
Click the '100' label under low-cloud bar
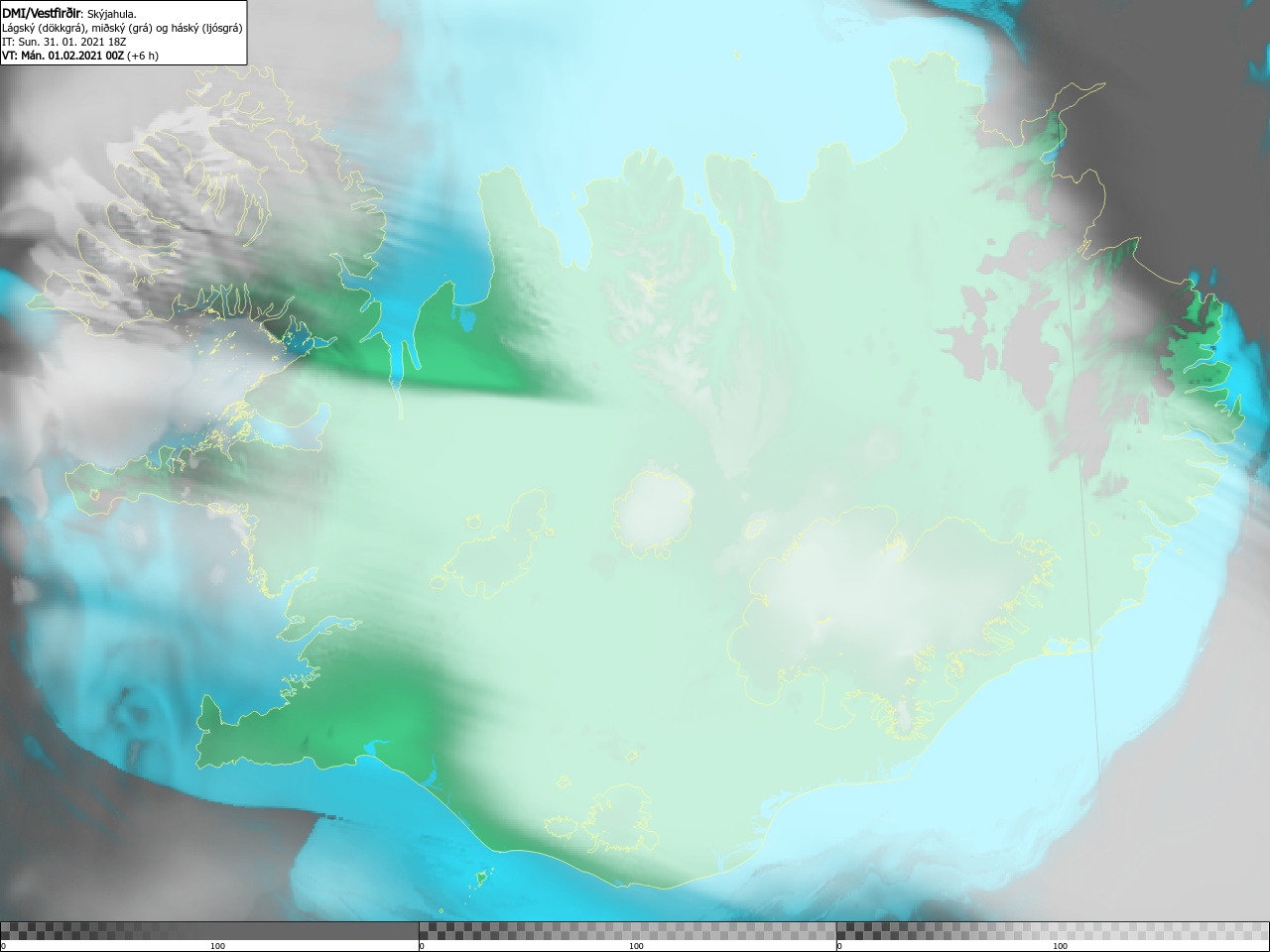pos(217,946)
